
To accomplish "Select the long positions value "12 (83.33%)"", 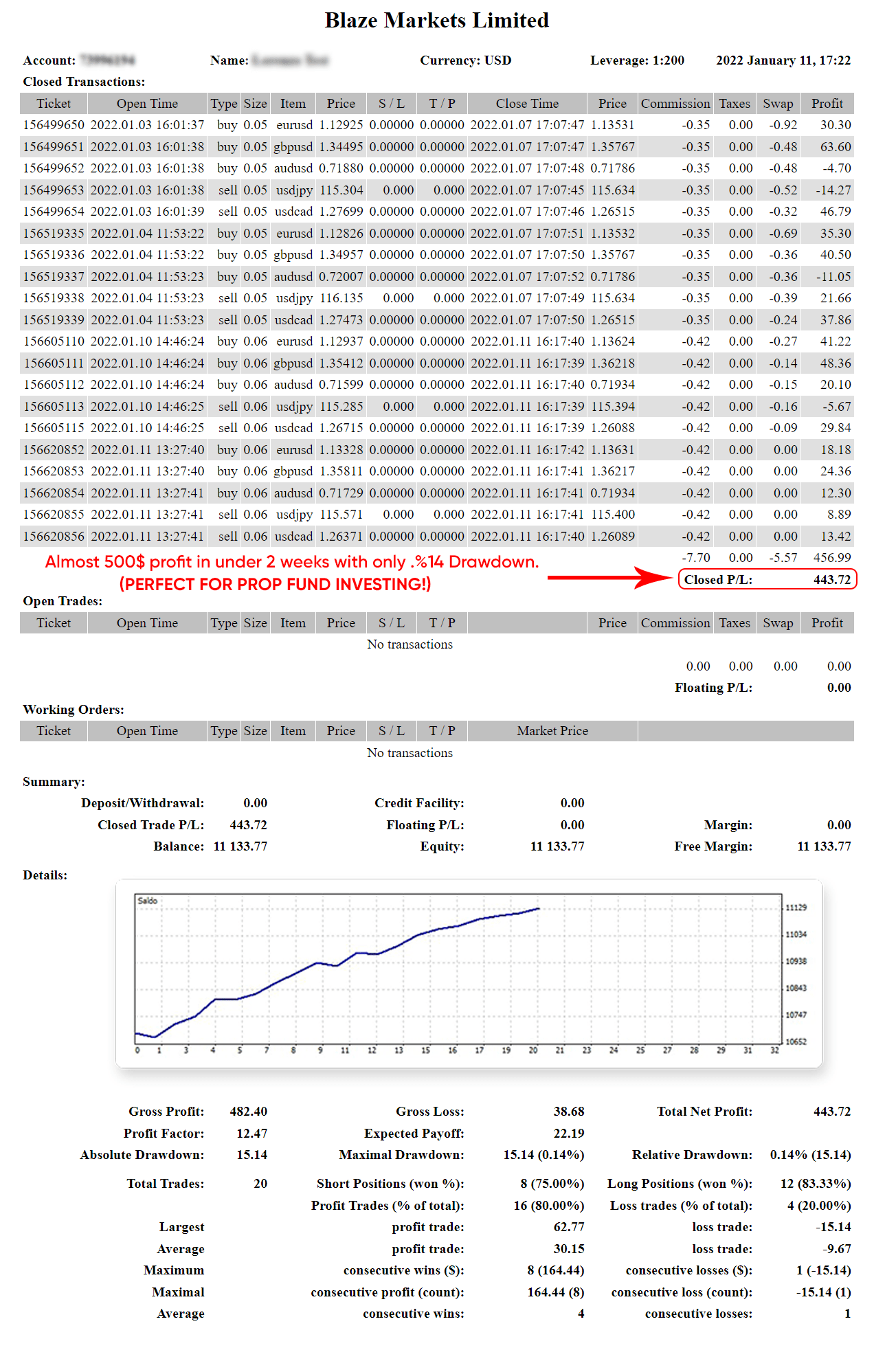I will tap(816, 1184).
